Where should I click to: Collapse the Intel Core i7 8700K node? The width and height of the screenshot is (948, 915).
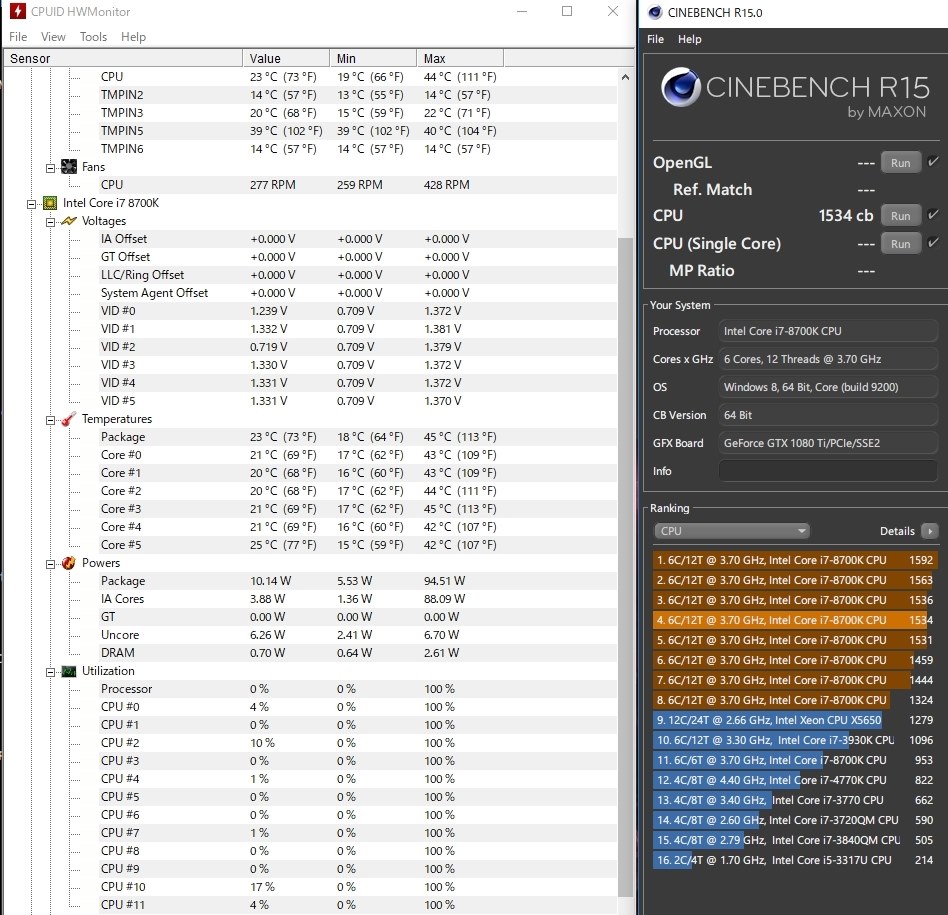click(31, 204)
